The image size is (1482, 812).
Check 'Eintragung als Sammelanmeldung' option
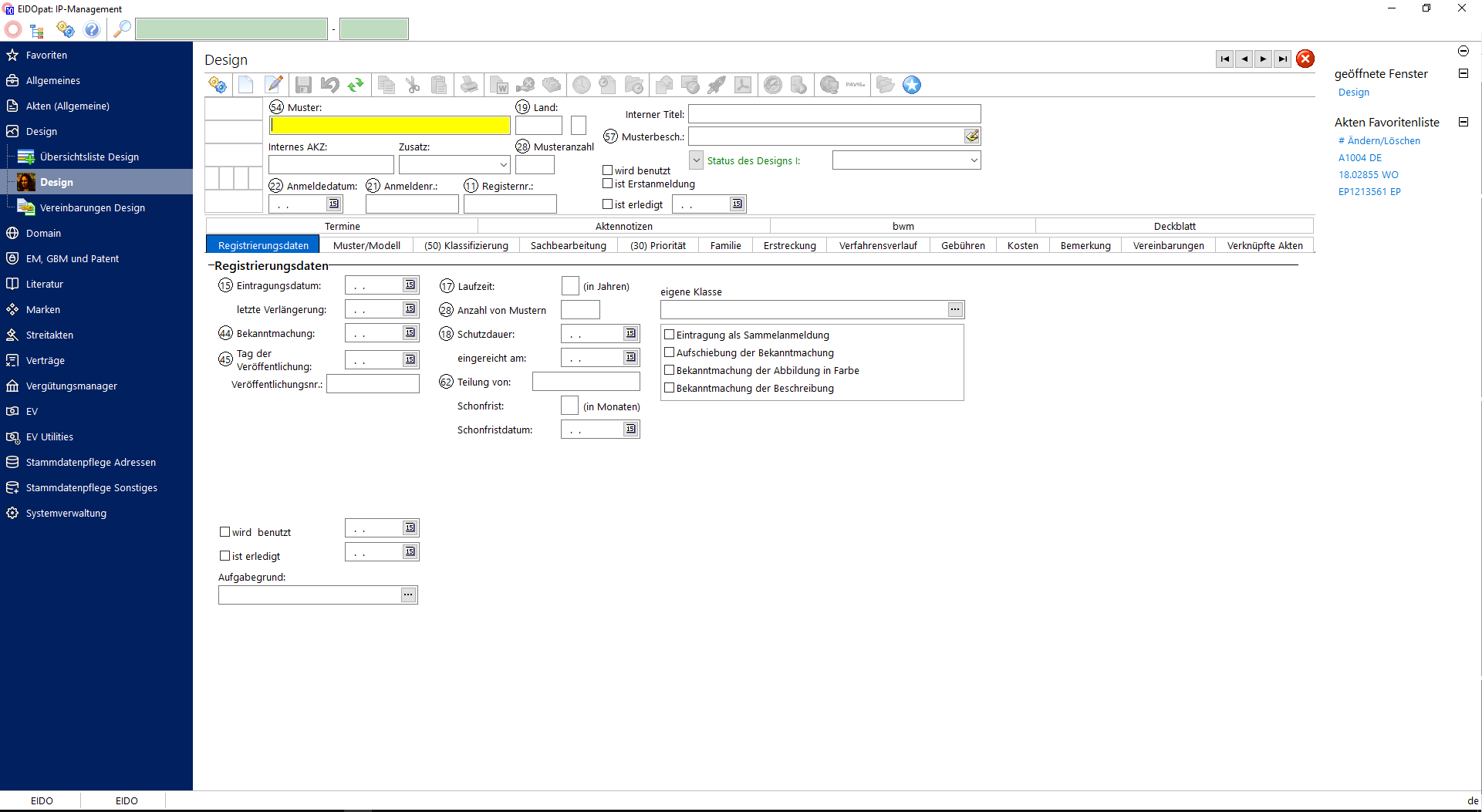[670, 335]
